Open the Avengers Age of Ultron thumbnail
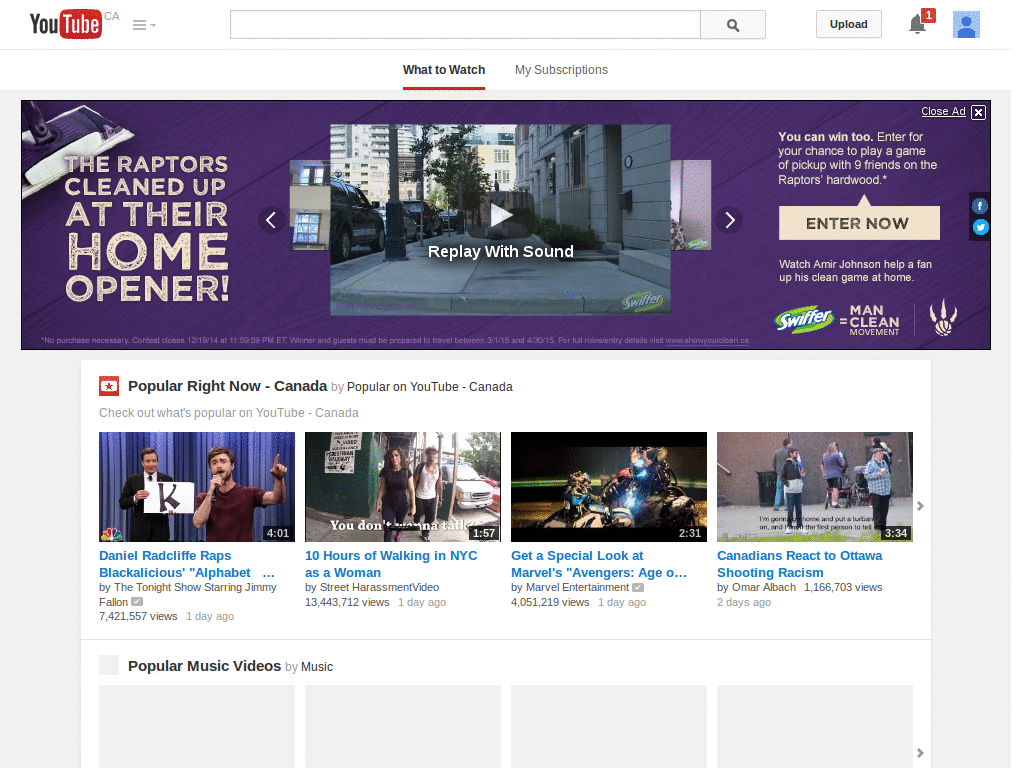The height and width of the screenshot is (768, 1024). point(609,487)
